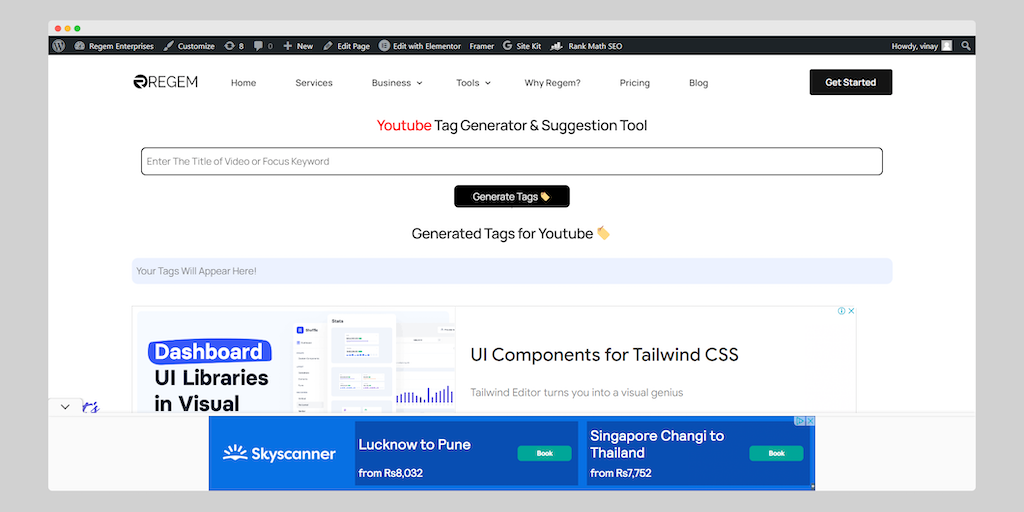The image size is (1024, 512).
Task: Book the Singapore Changi to Thailand flight
Action: pos(776,453)
